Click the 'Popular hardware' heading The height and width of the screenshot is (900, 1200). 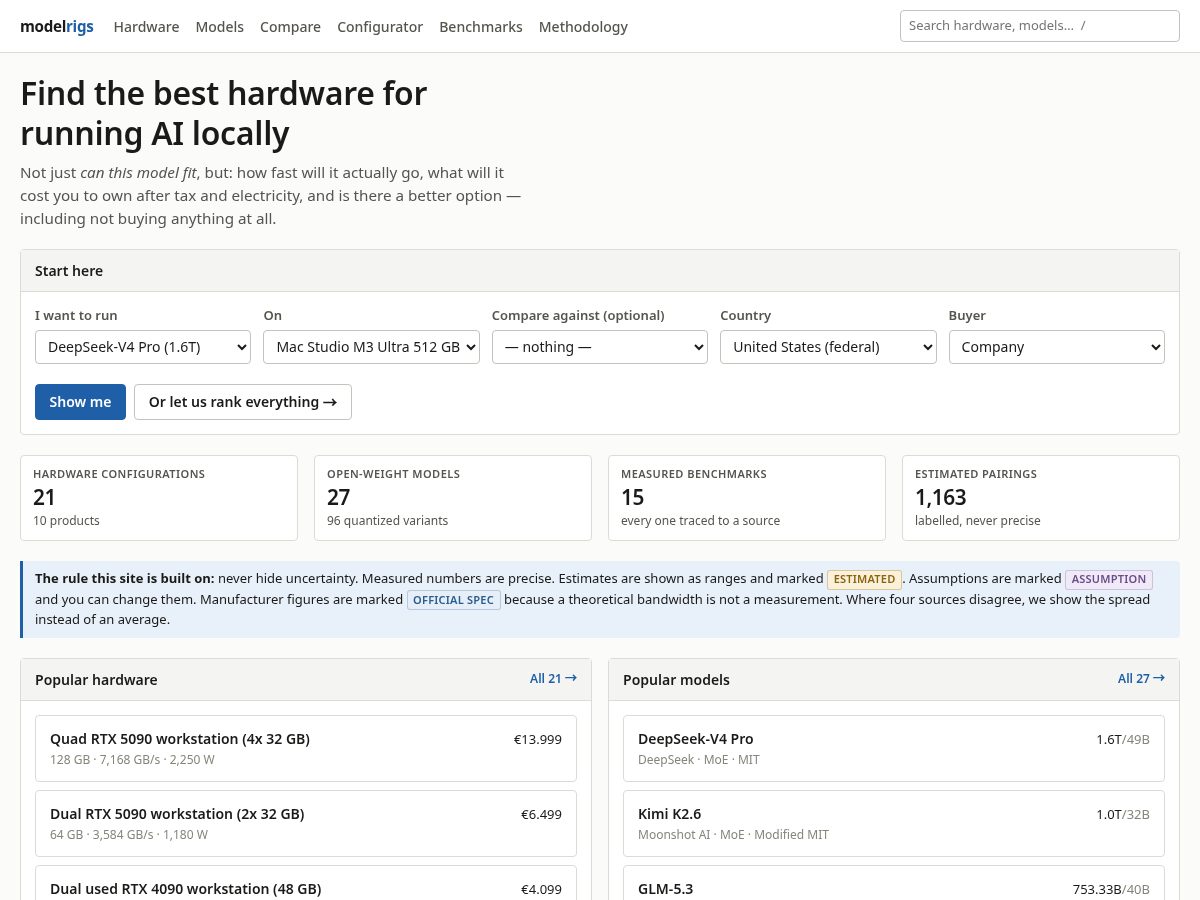pos(96,680)
